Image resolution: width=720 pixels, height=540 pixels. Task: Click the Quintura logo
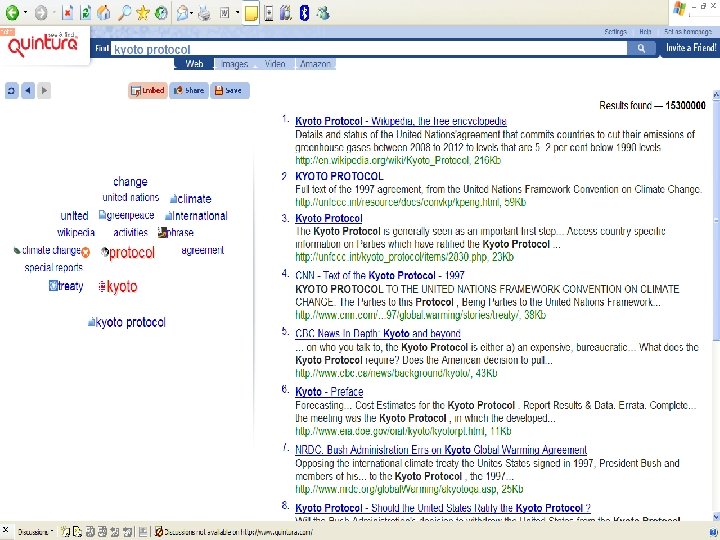pos(43,44)
